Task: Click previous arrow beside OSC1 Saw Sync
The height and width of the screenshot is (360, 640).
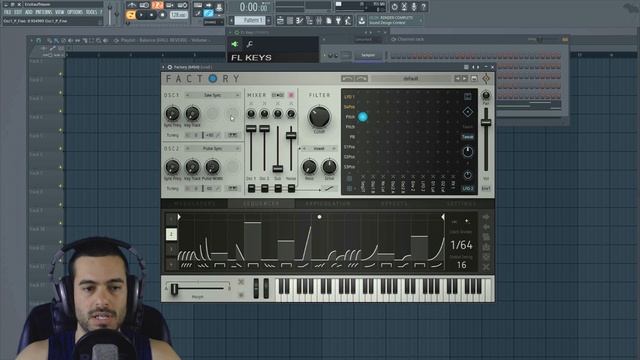Action: (187, 95)
